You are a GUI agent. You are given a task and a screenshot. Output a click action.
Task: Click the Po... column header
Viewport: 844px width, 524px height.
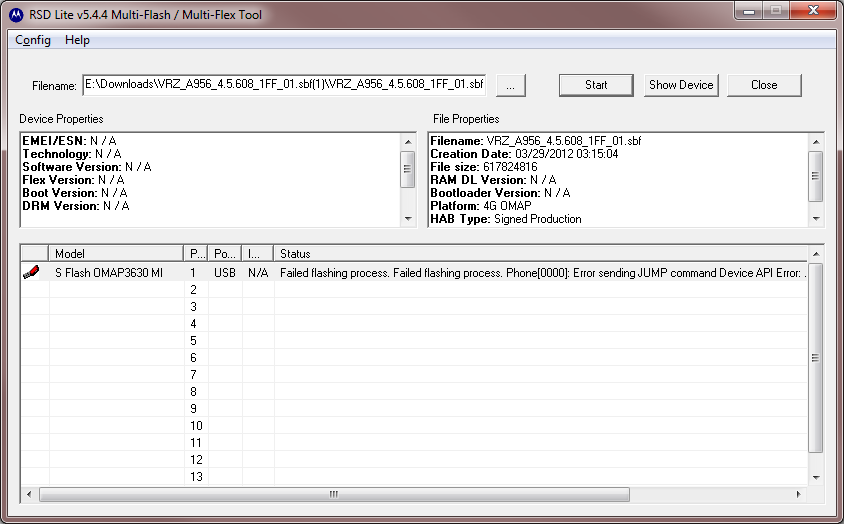[x=225, y=254]
